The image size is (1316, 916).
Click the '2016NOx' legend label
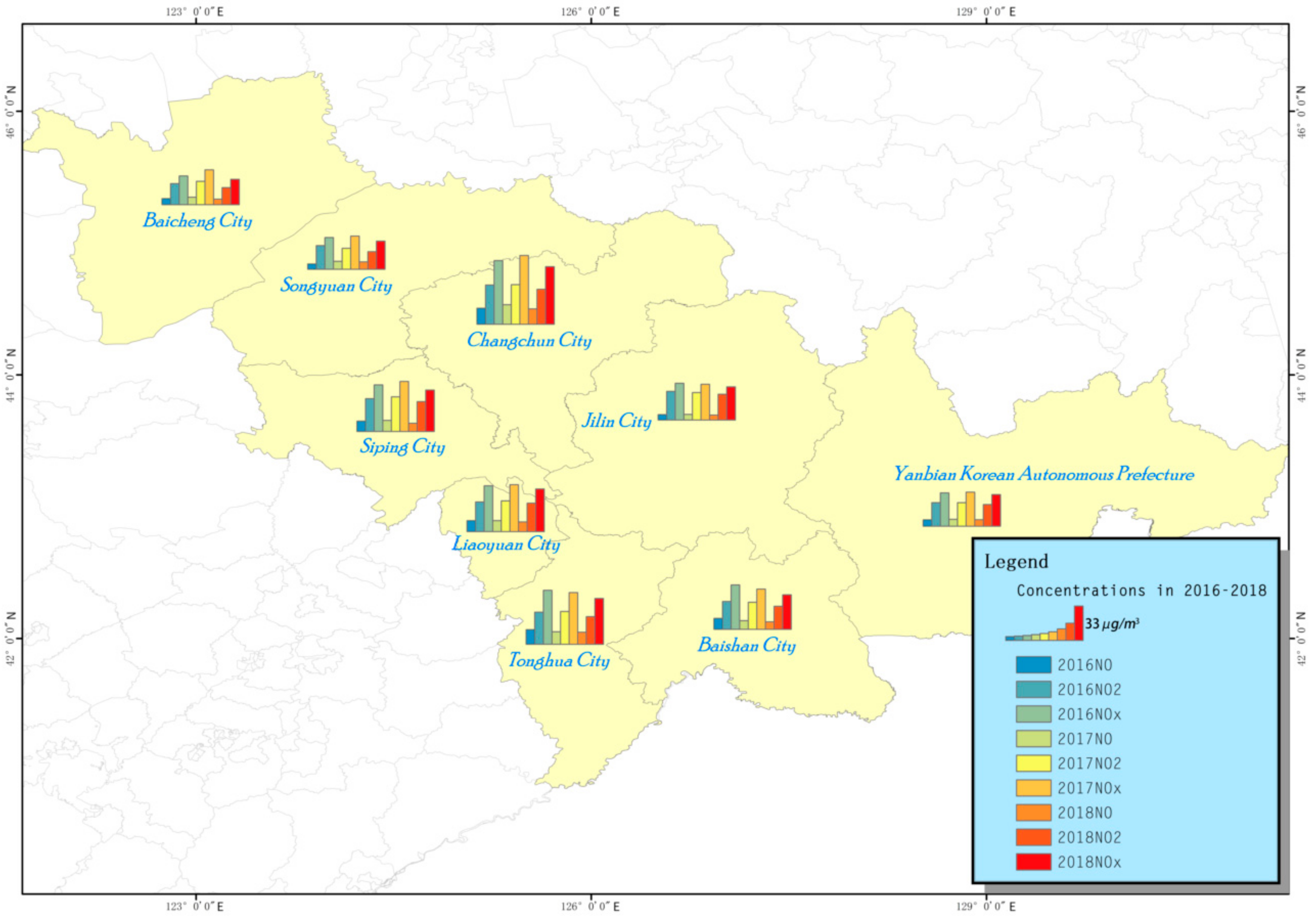coord(1089,714)
